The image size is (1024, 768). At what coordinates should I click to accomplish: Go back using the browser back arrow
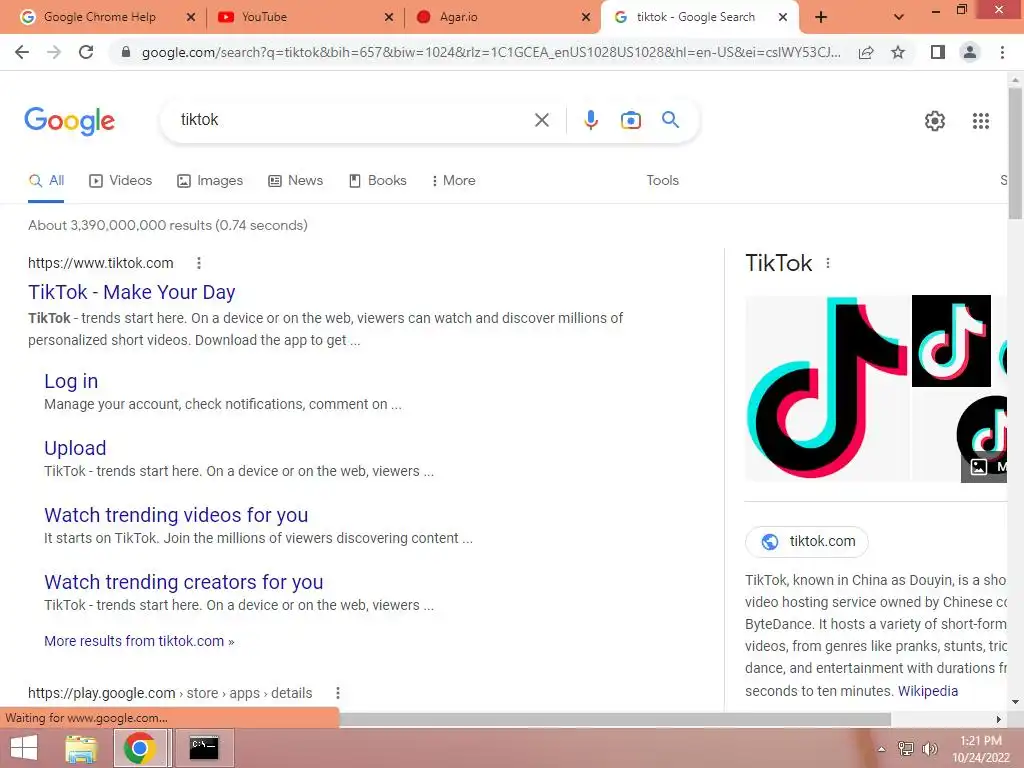pyautogui.click(x=22, y=52)
